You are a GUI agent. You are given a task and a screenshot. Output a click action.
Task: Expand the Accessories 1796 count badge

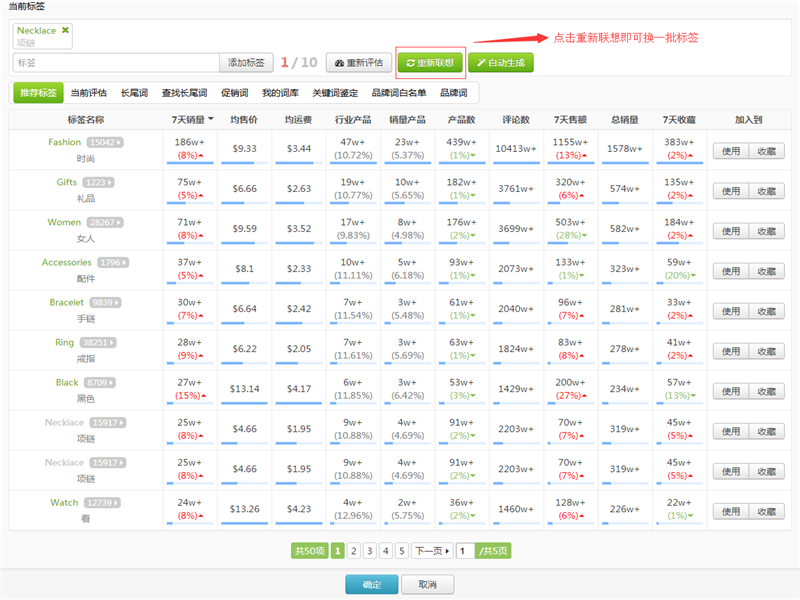click(113, 262)
